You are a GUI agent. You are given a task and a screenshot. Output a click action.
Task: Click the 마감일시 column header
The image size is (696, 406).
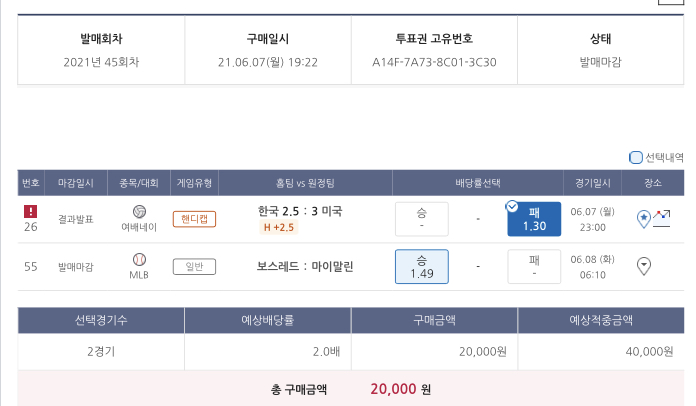[75, 183]
